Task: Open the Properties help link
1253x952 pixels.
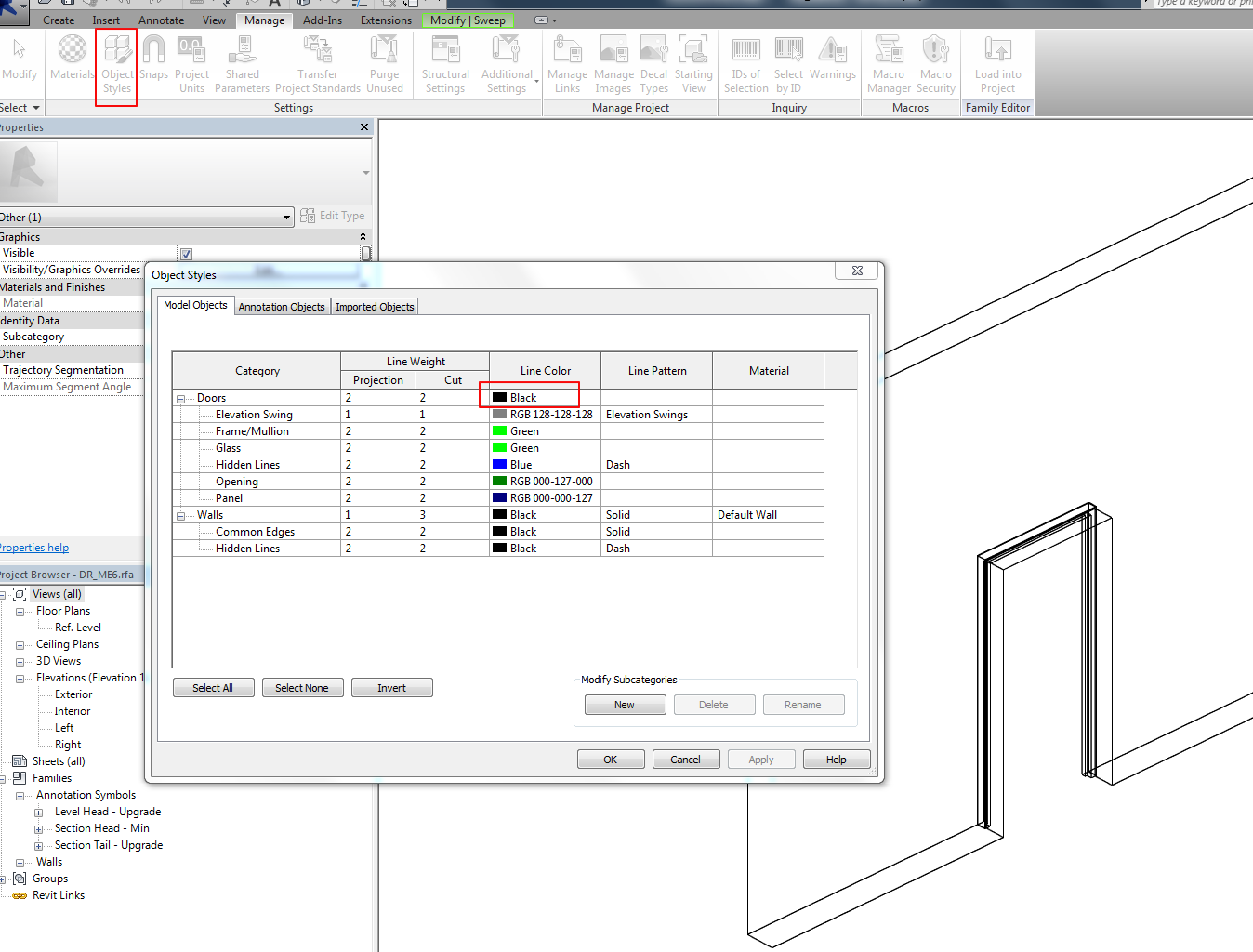Action: pos(34,548)
